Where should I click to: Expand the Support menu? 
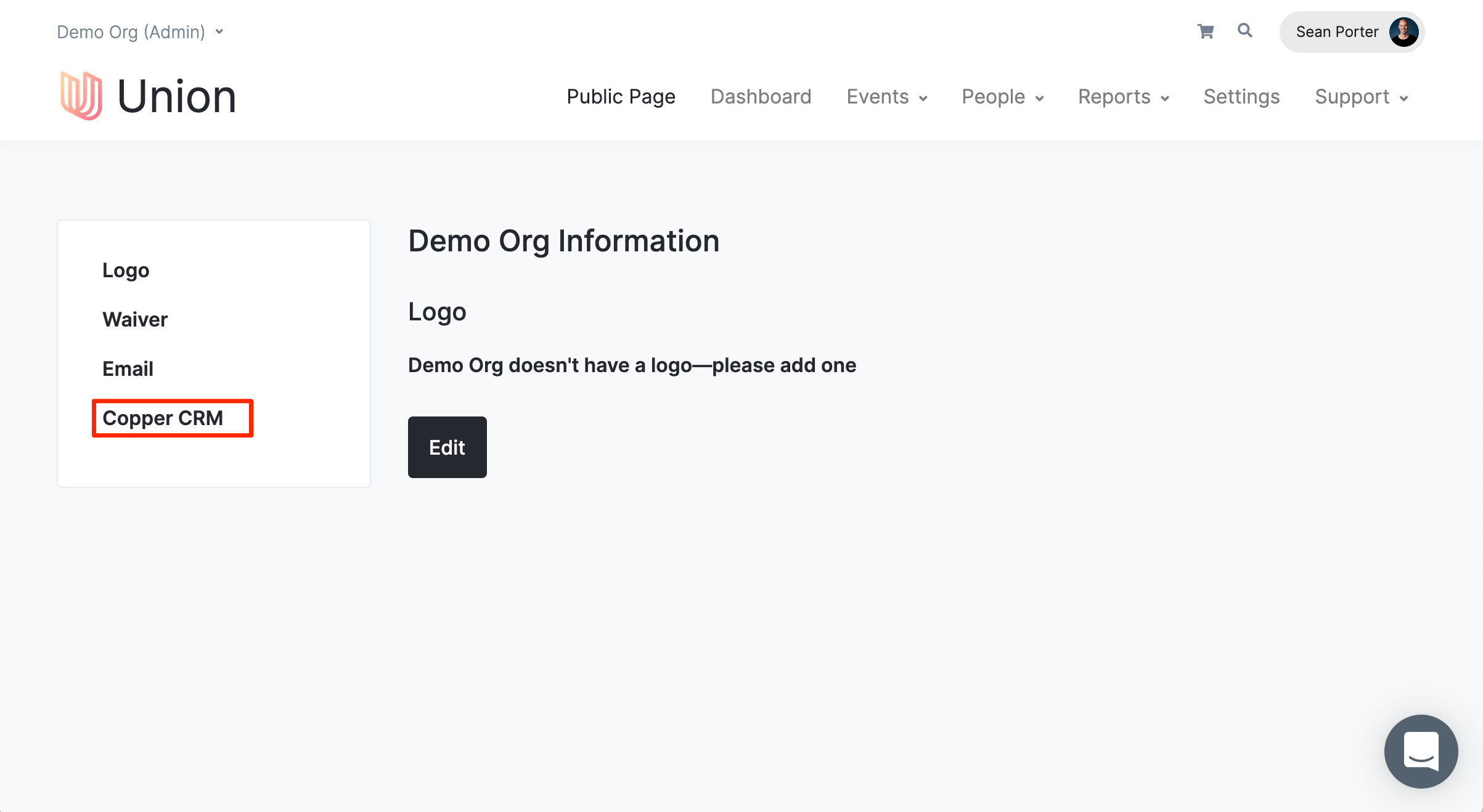(x=1362, y=97)
